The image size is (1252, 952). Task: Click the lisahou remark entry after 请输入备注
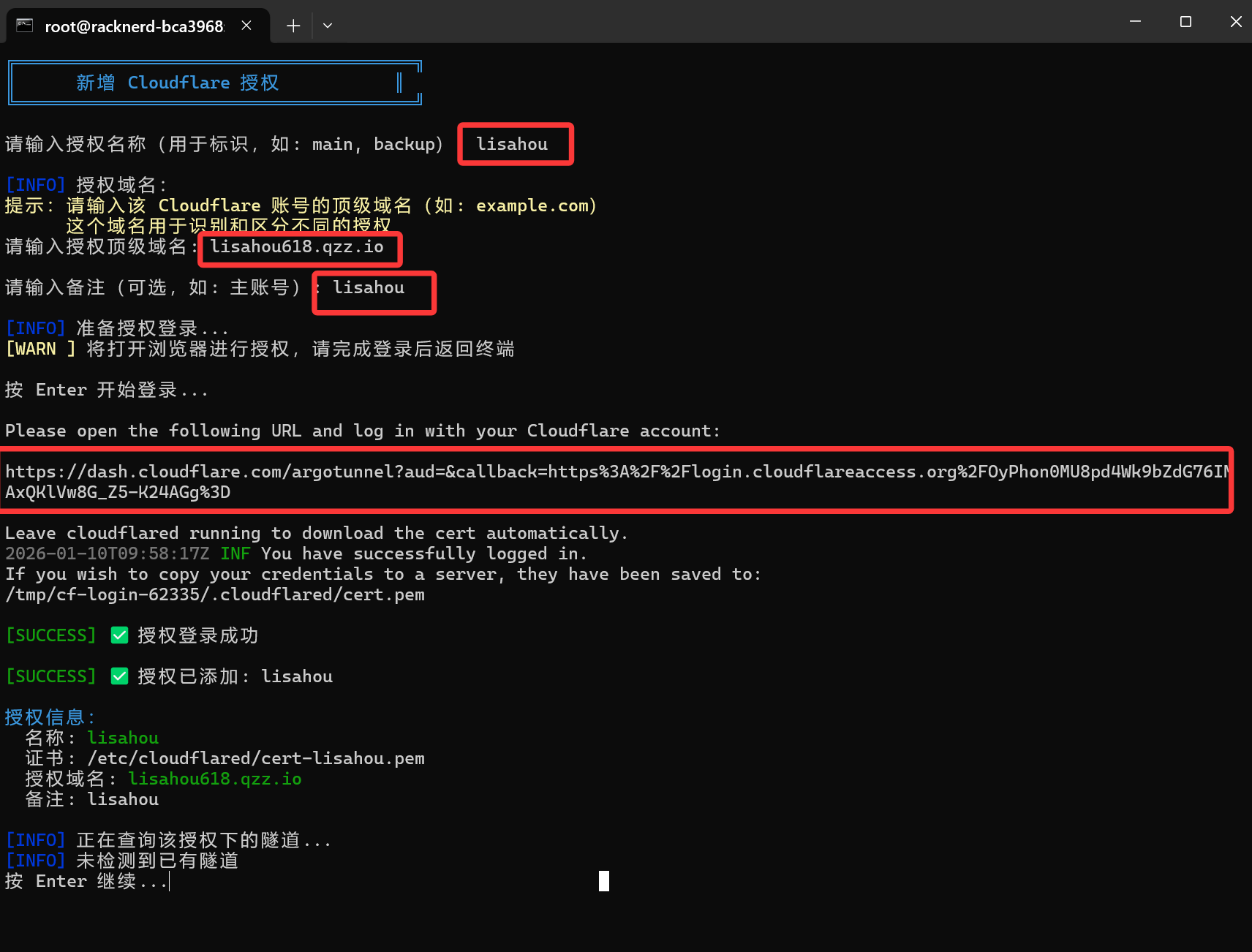pos(369,288)
